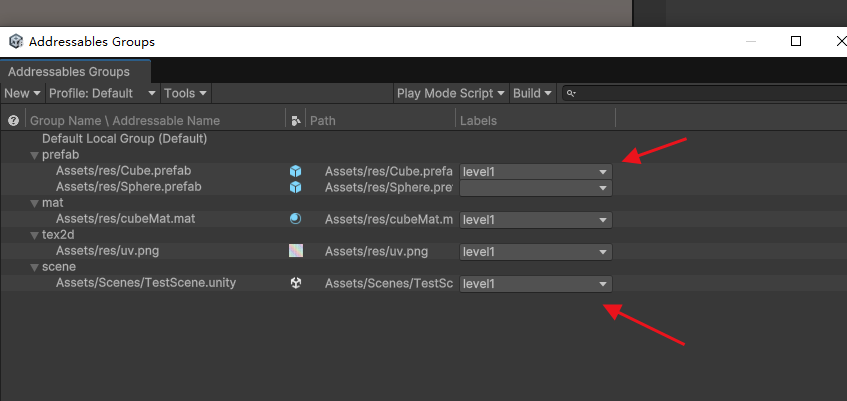Collapse the mat group
847x401 pixels.
point(35,204)
